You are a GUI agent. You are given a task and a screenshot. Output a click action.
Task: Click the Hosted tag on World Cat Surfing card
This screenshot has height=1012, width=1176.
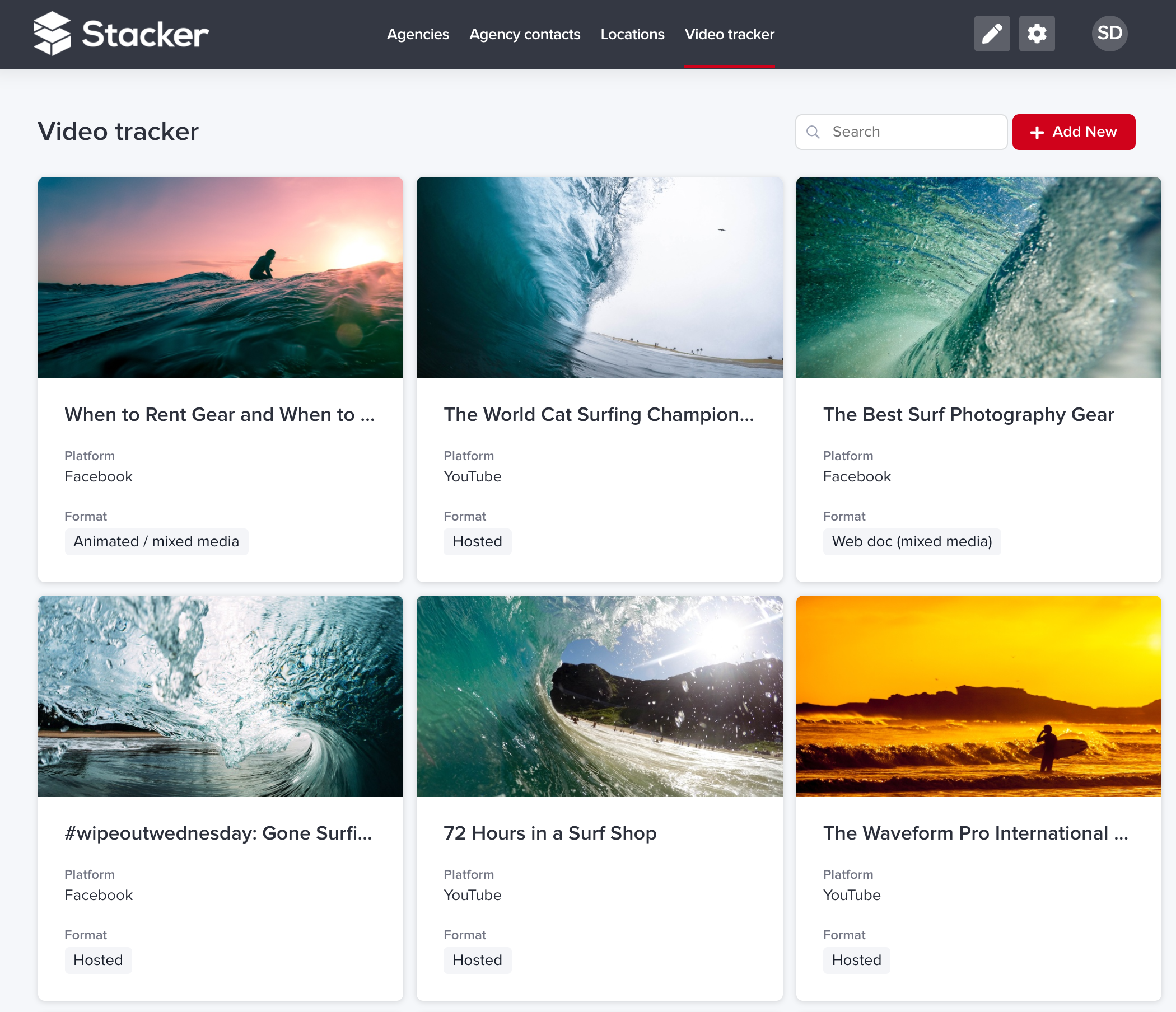coord(477,541)
